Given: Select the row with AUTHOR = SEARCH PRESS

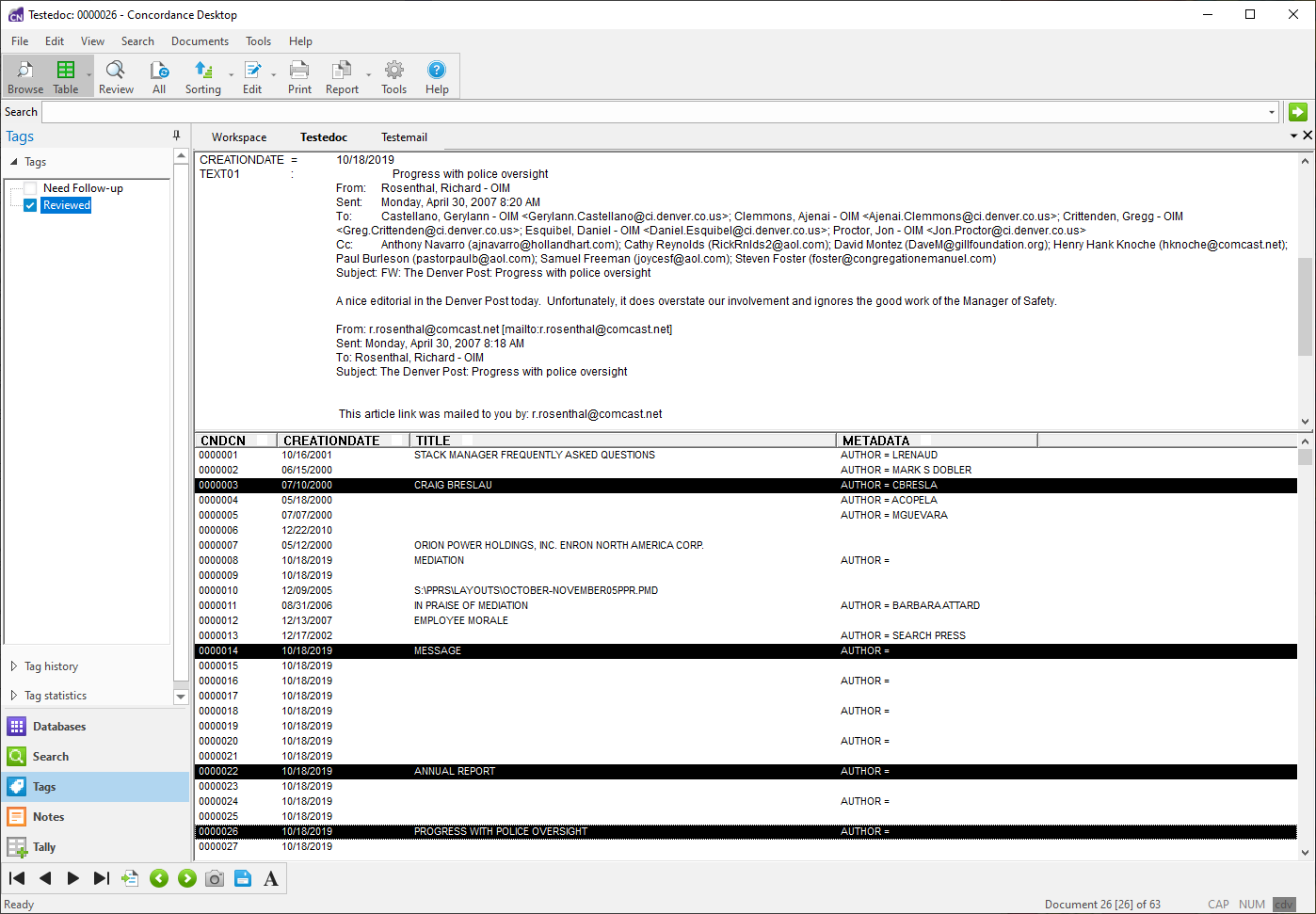Looking at the screenshot, I should [746, 636].
